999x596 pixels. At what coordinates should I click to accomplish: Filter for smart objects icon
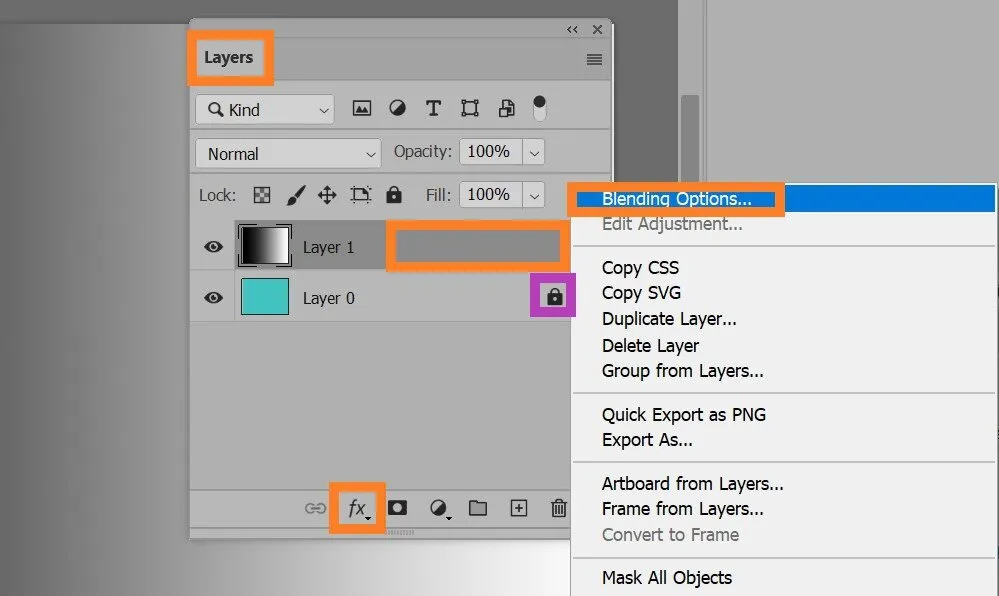click(x=507, y=108)
